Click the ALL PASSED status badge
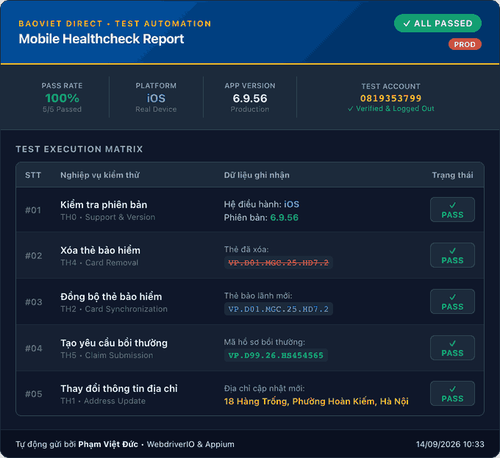The image size is (500, 458). point(438,23)
